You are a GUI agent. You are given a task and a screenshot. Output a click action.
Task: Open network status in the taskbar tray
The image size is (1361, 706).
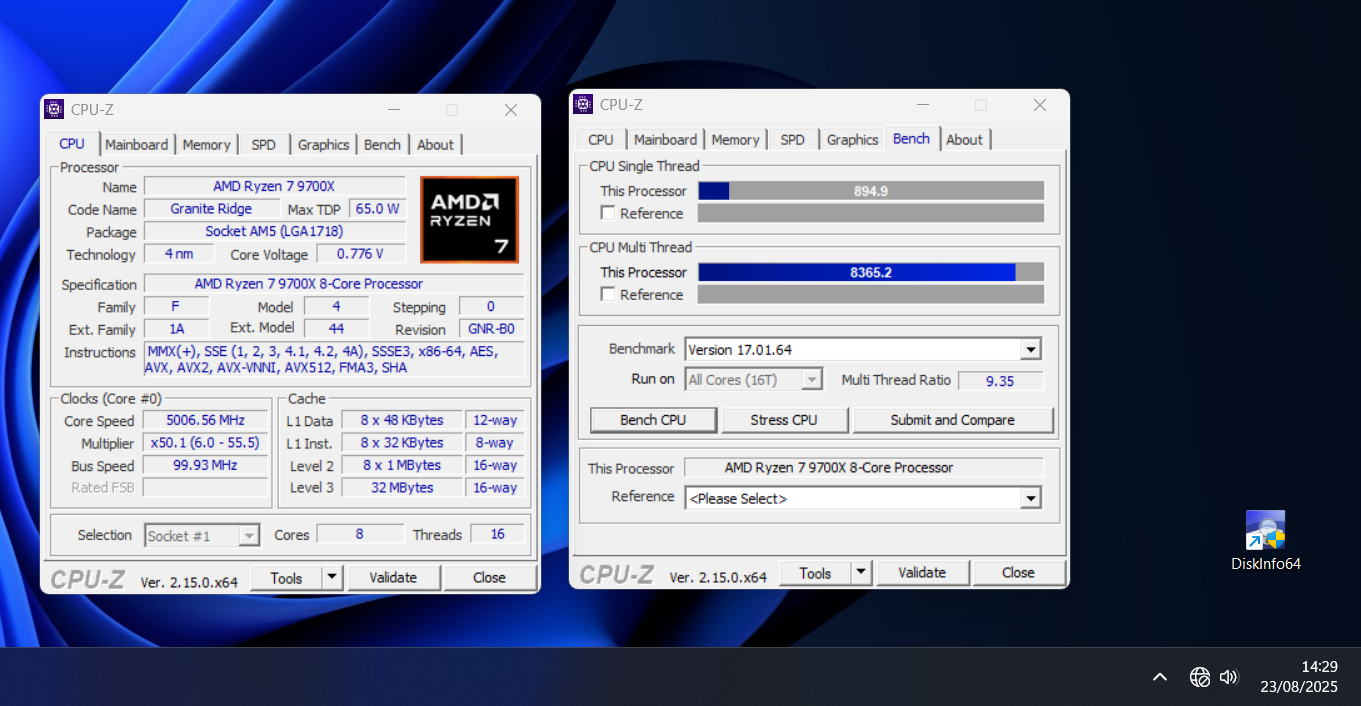click(x=1200, y=677)
